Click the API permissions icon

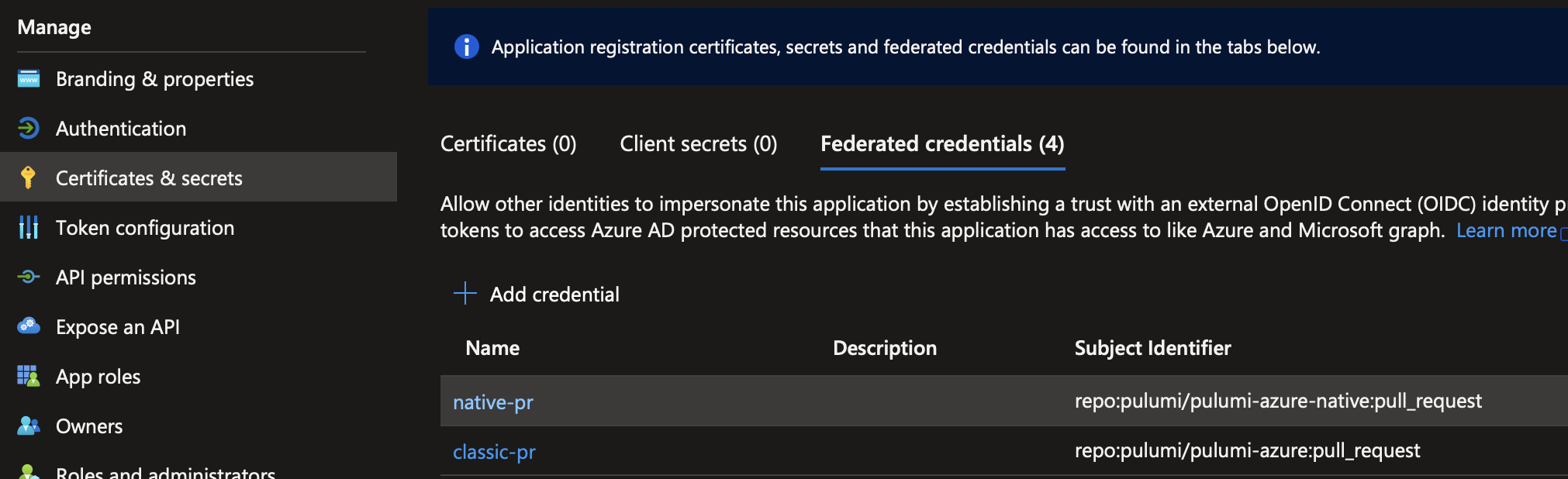29,277
